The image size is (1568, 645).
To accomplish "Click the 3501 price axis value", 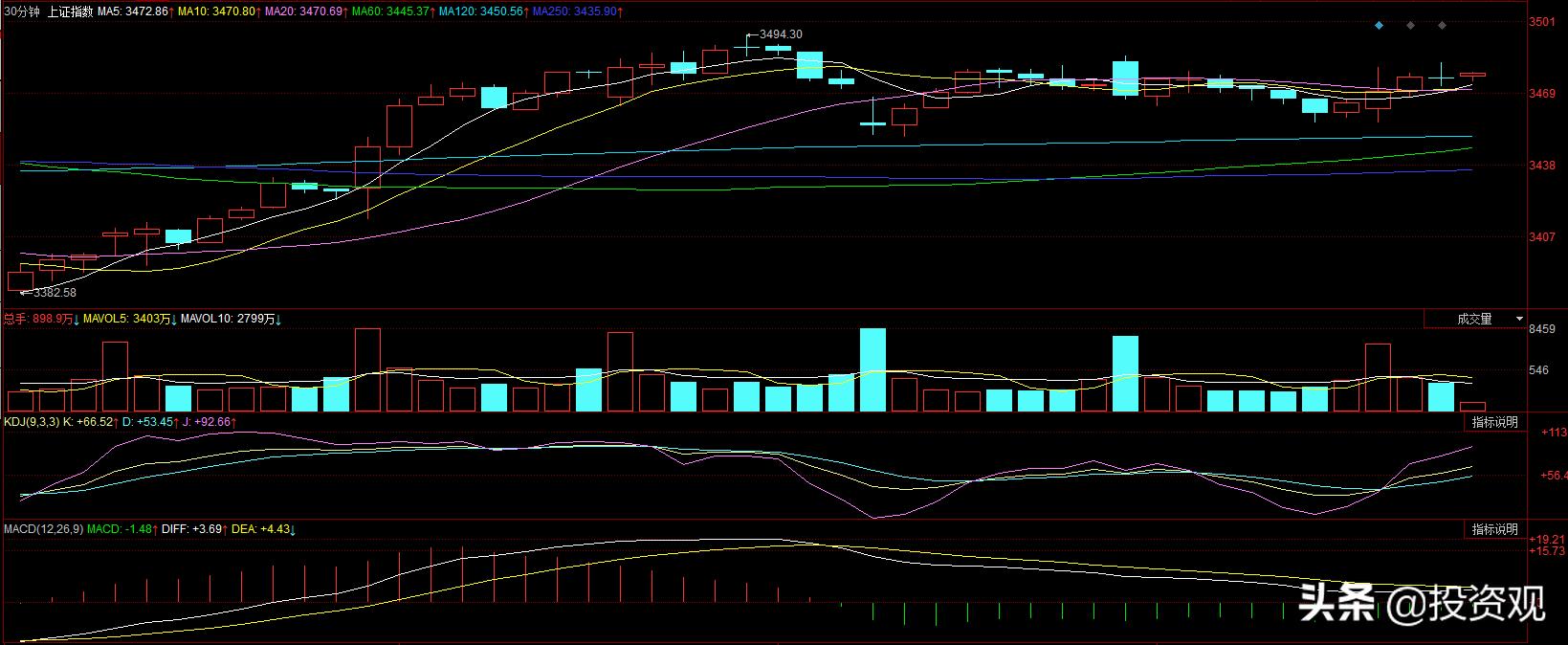I will [x=1543, y=22].
